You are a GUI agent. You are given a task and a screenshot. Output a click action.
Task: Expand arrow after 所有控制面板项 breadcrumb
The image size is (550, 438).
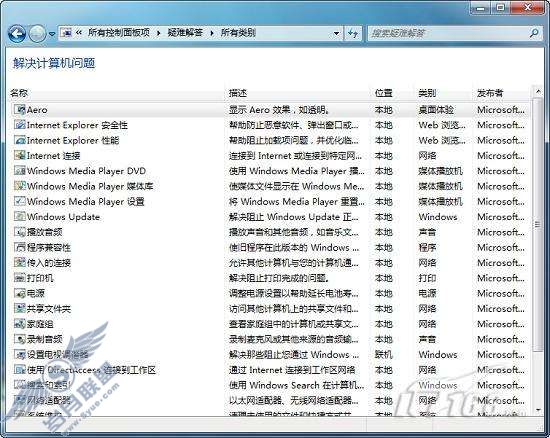(159, 33)
